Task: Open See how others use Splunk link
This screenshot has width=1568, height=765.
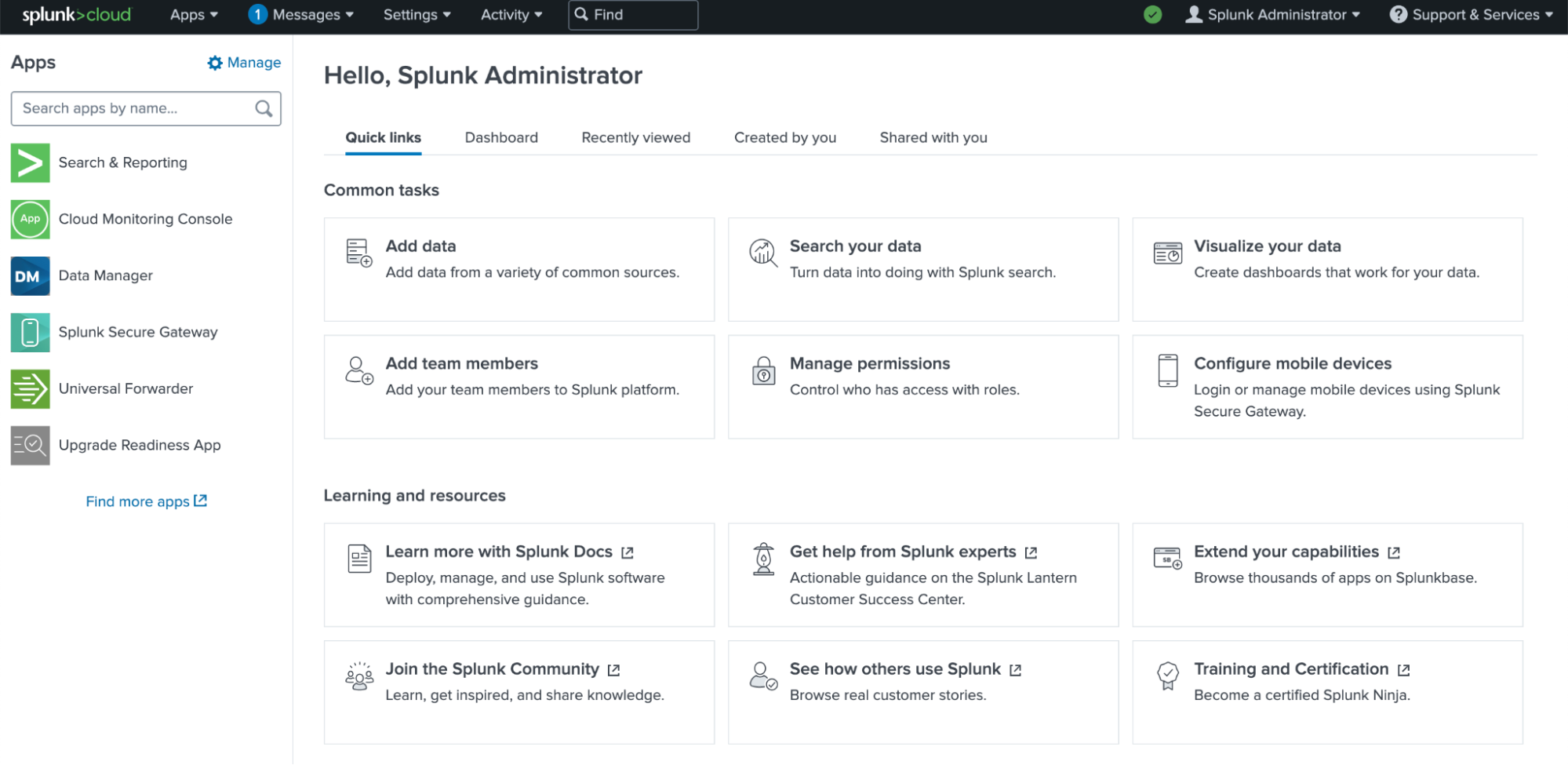Action: coord(895,668)
